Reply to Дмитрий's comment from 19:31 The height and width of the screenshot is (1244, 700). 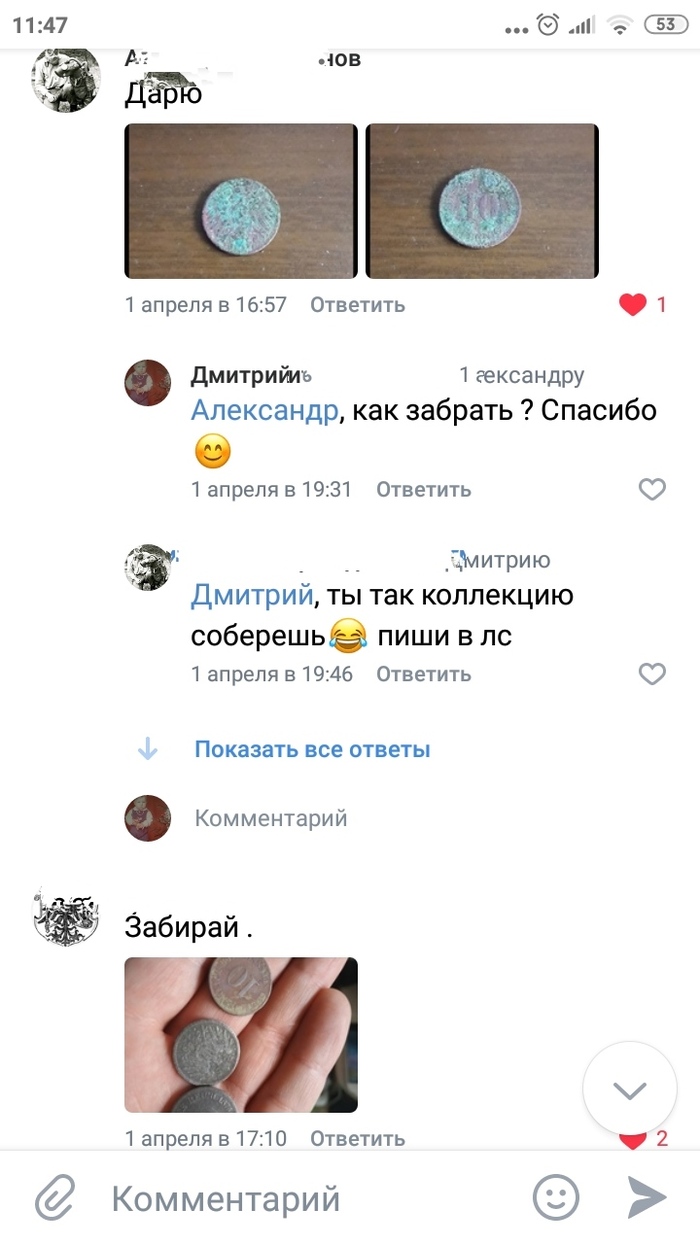(x=423, y=489)
